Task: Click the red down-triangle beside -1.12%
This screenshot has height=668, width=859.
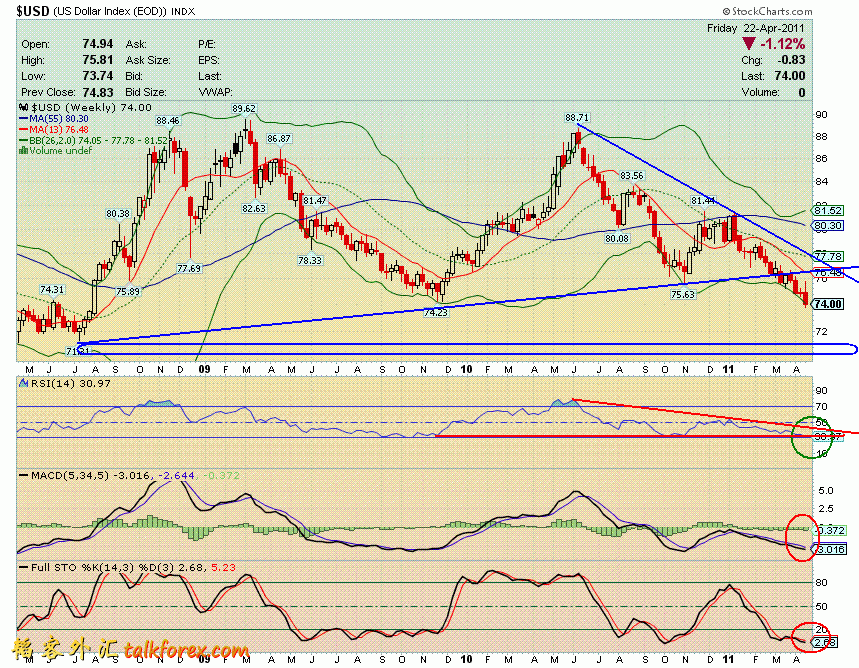Action: [x=748, y=44]
